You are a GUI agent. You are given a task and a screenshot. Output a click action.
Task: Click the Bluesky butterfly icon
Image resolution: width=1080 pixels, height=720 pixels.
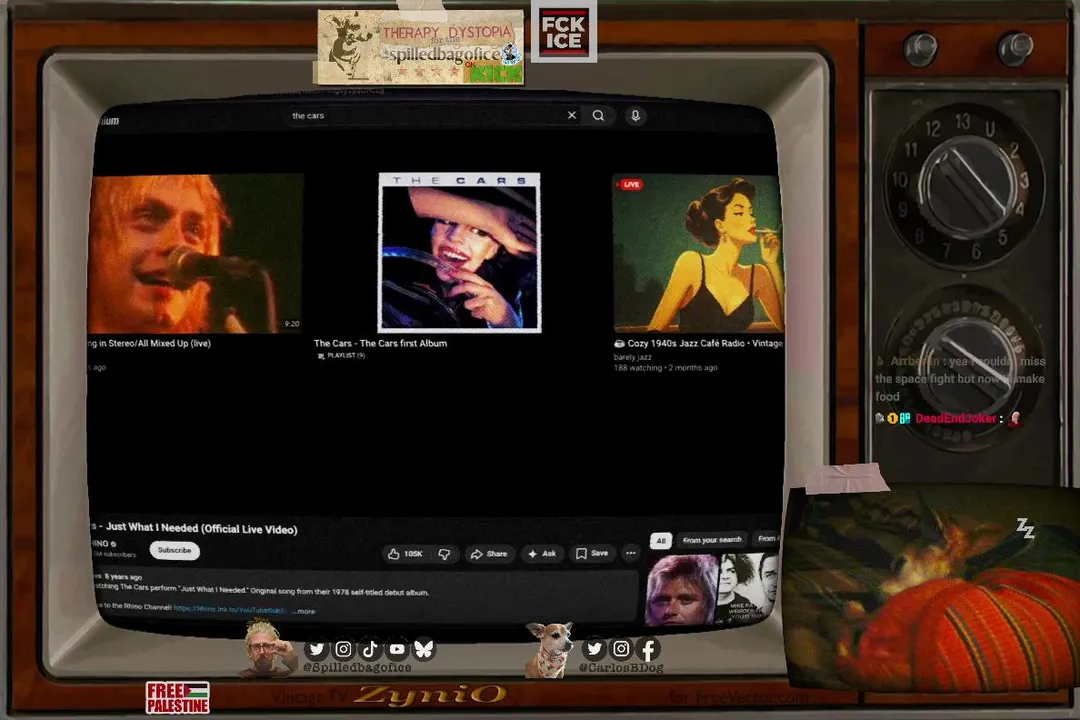click(x=424, y=649)
